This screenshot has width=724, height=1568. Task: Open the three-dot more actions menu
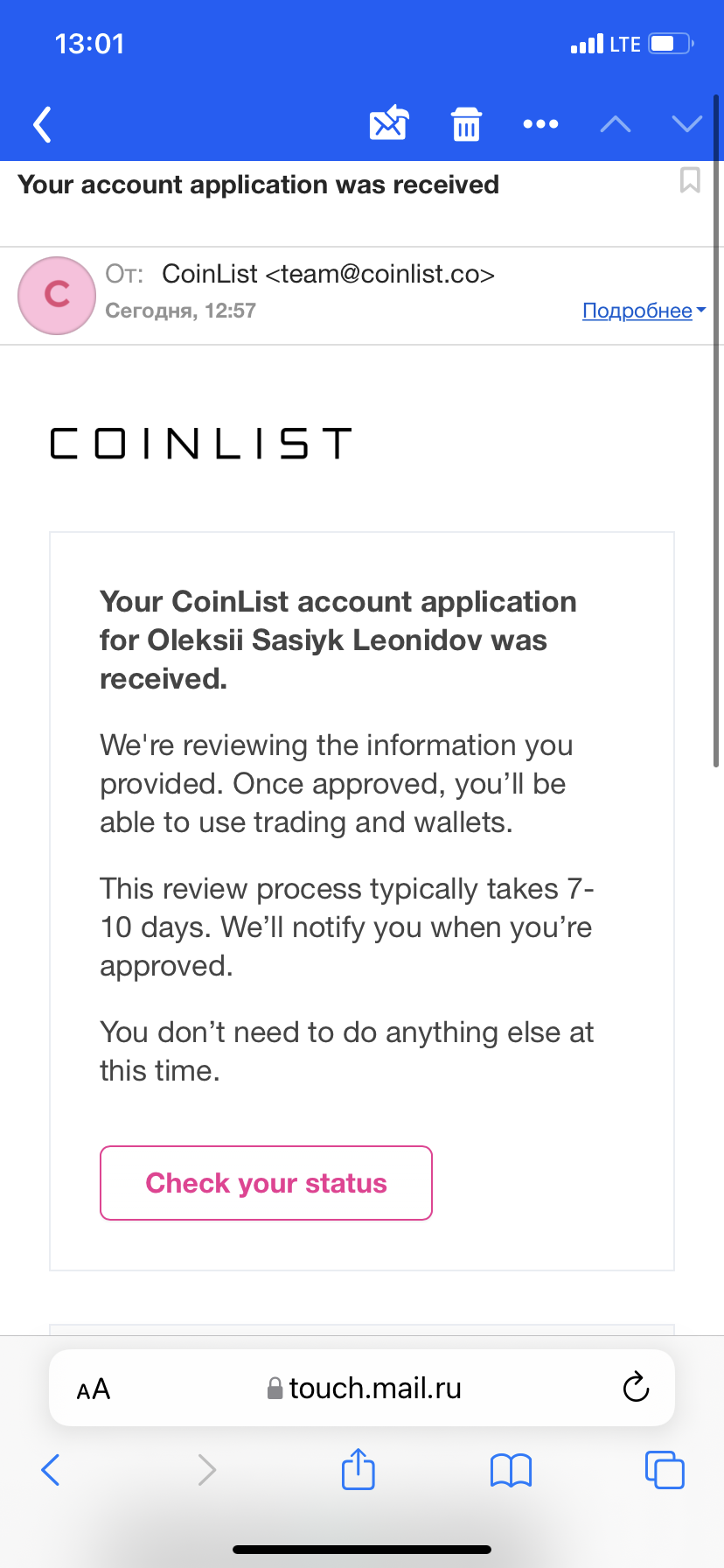coord(540,124)
